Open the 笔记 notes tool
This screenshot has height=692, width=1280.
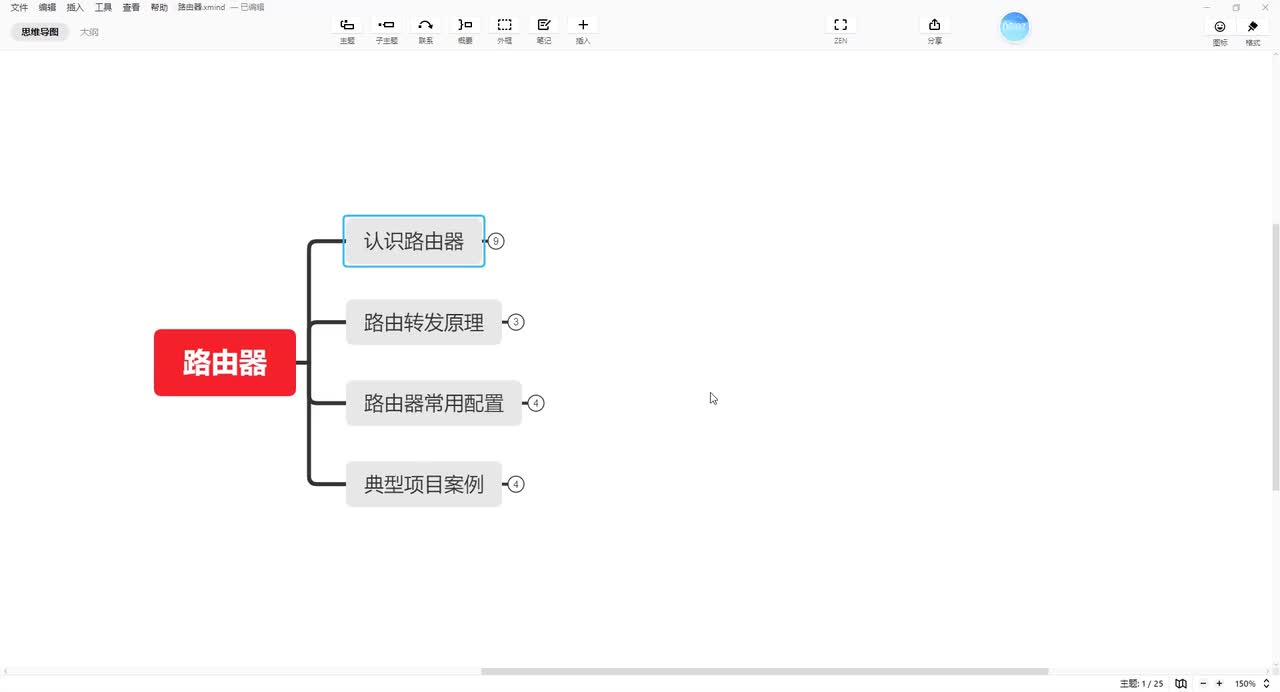(x=544, y=25)
